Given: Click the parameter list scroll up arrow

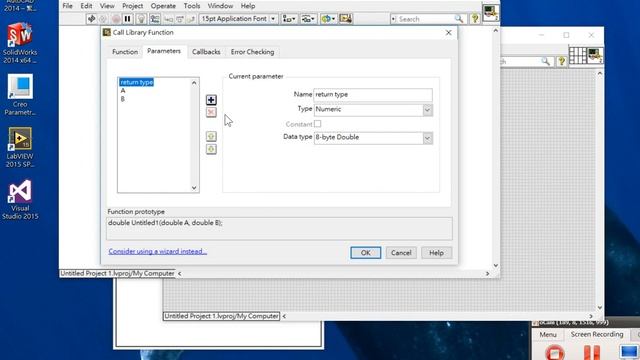Looking at the screenshot, I should [x=194, y=83].
